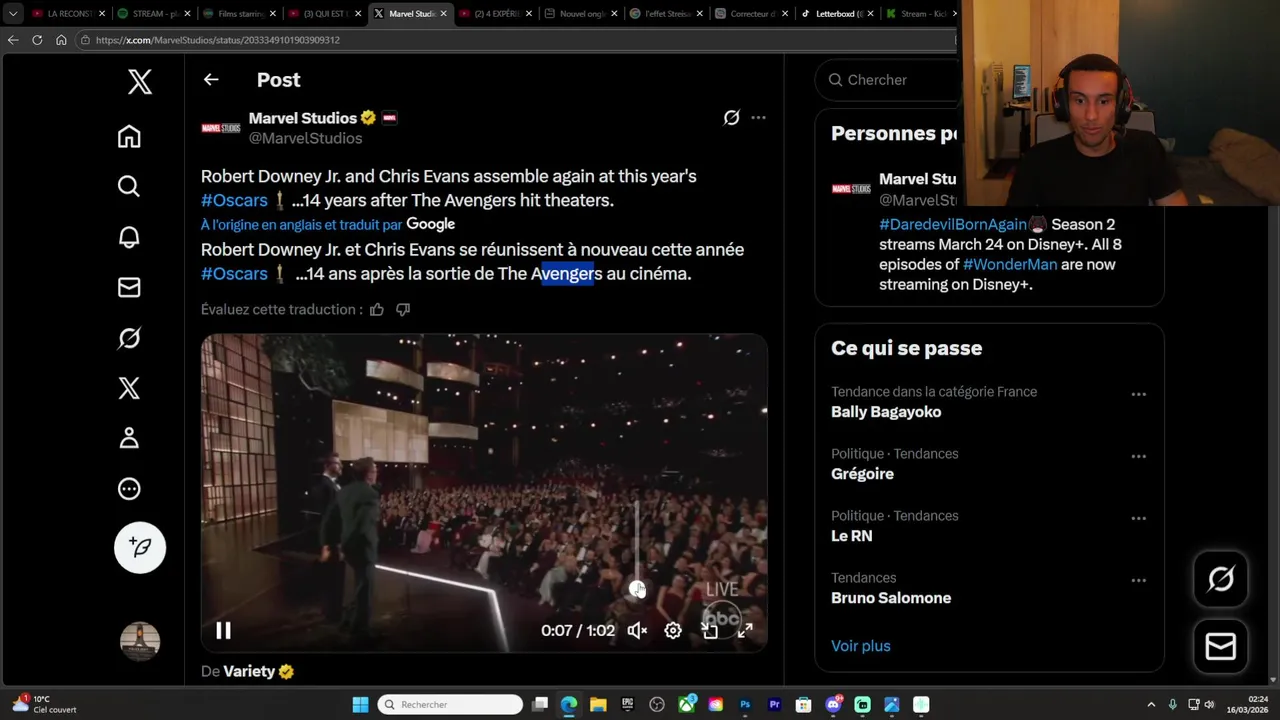Open the first #Oscars hashtag

point(234,200)
